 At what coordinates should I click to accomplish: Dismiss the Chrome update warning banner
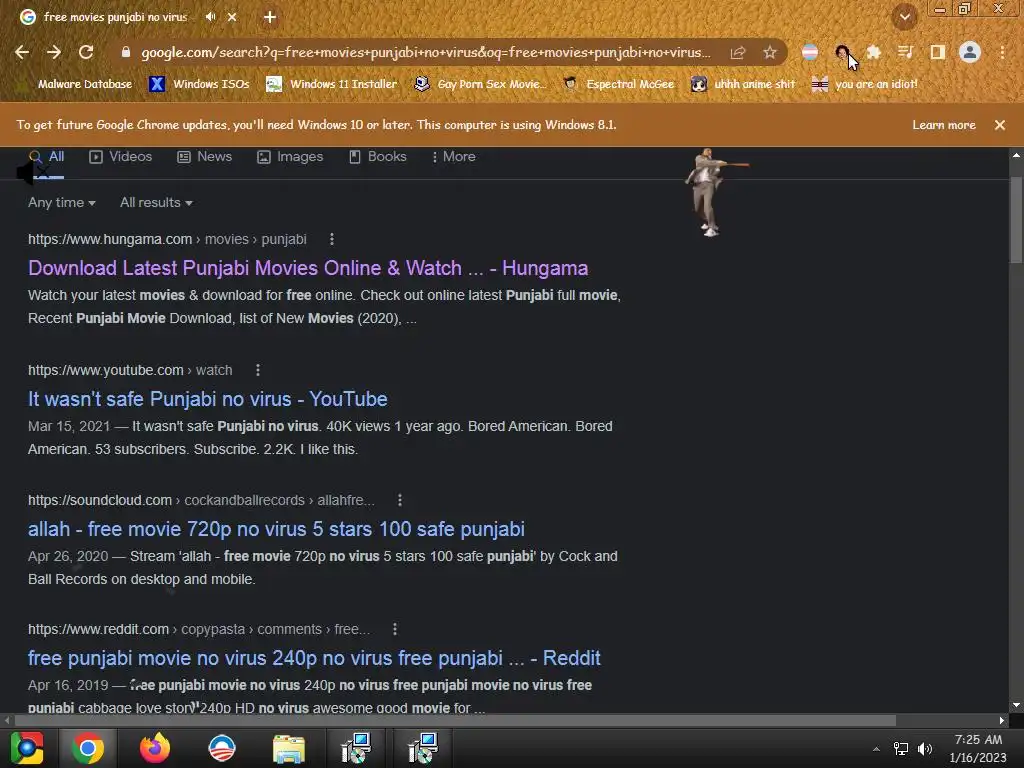click(x=1000, y=125)
